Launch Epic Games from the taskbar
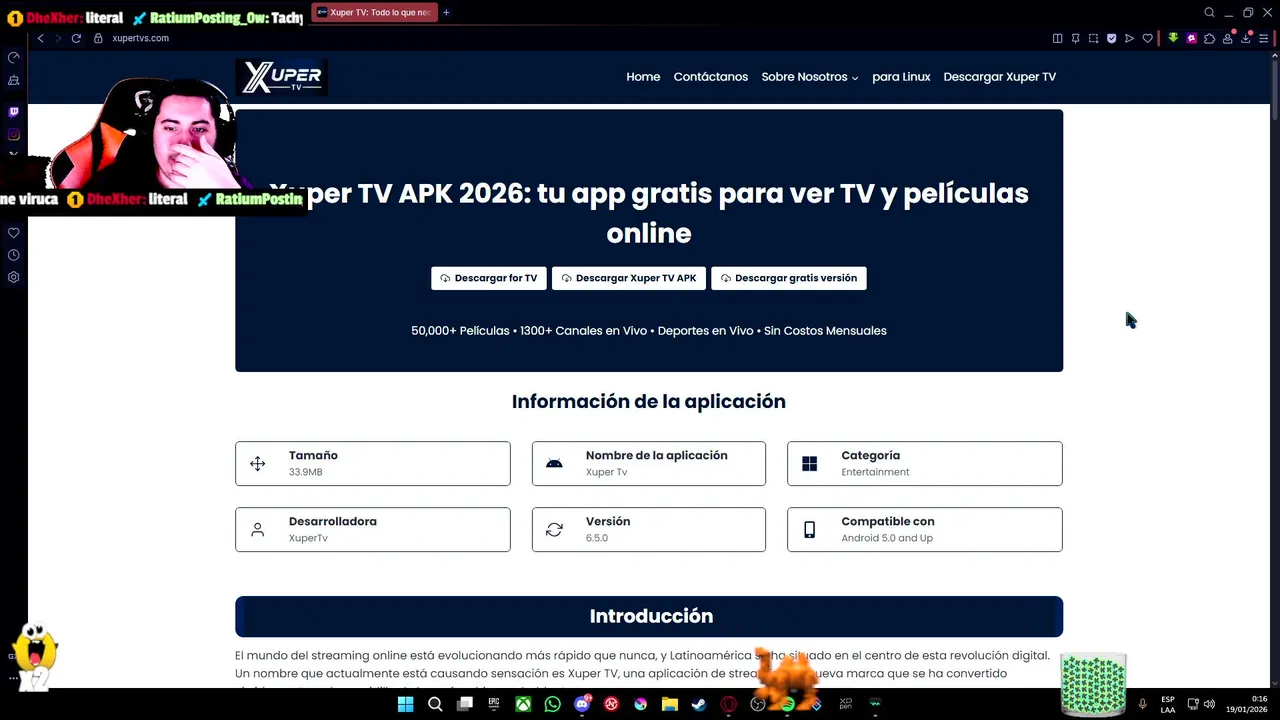The width and height of the screenshot is (1280, 720). tap(494, 704)
